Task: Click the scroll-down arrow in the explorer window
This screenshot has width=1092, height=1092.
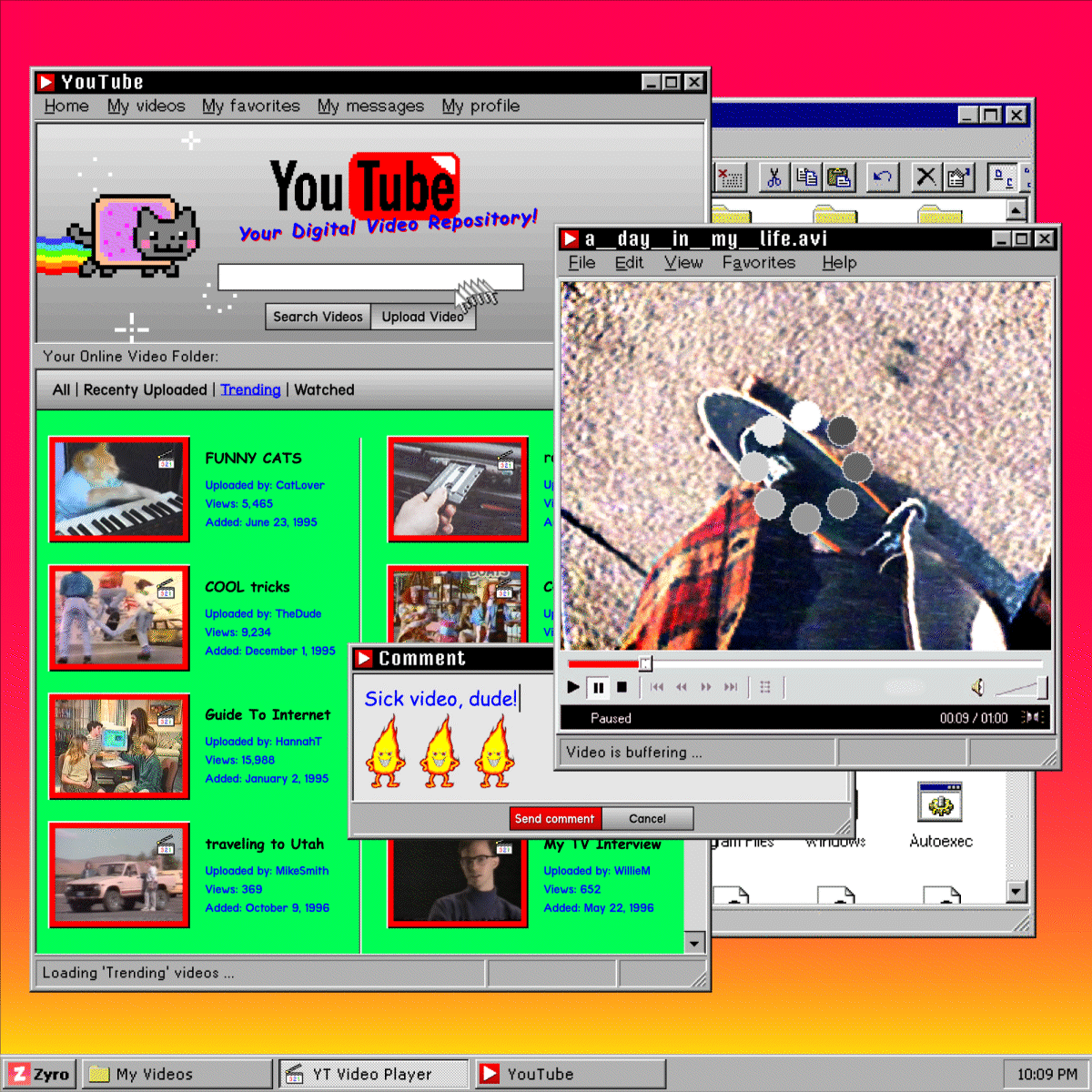Action: [1017, 891]
